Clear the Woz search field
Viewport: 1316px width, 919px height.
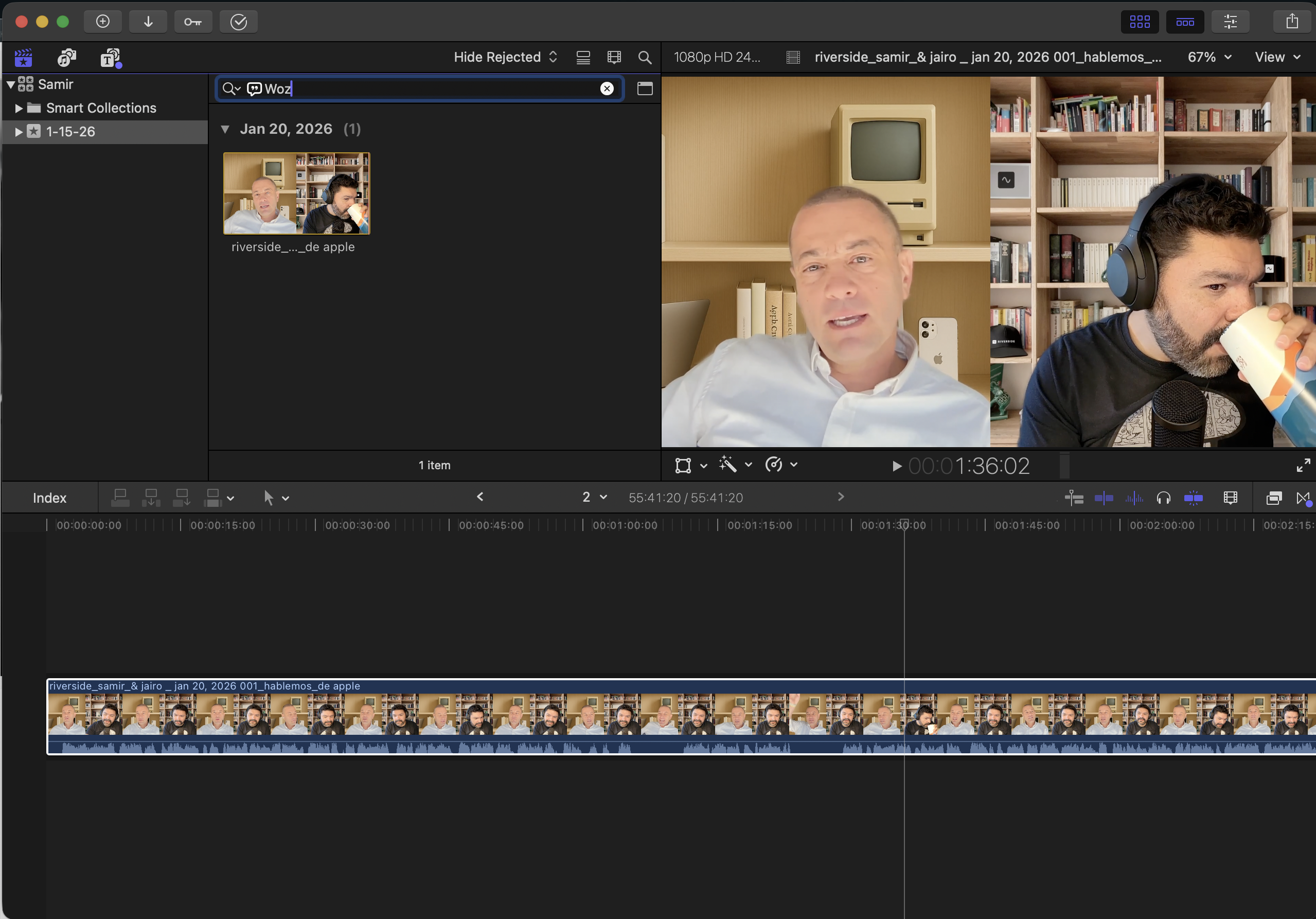(x=607, y=89)
